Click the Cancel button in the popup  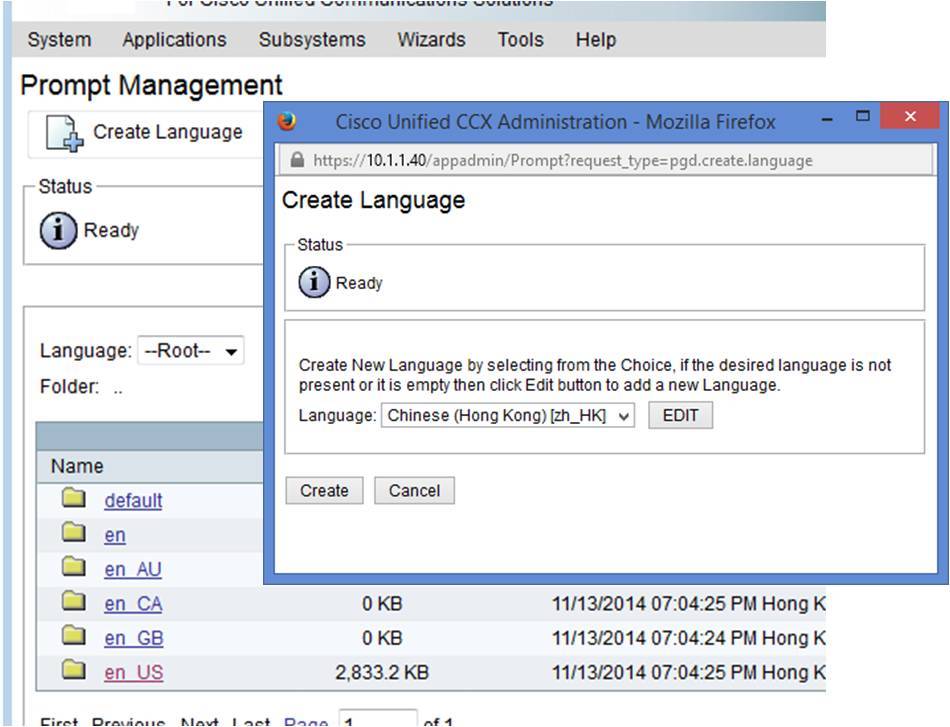click(x=414, y=491)
